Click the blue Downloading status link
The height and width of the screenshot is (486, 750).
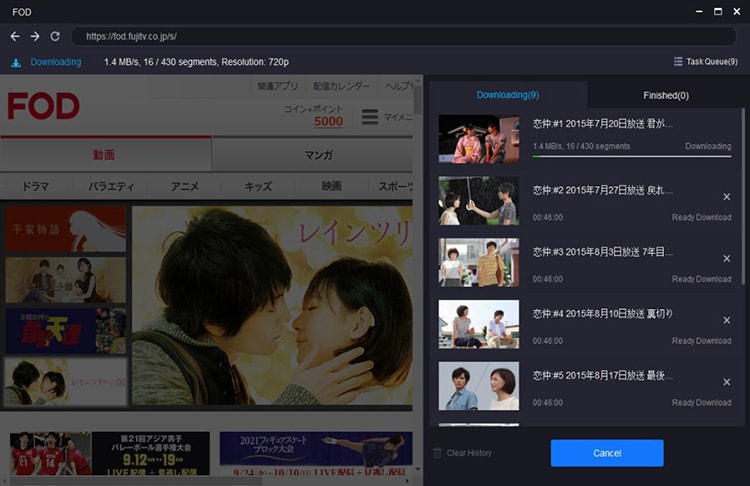coord(56,62)
